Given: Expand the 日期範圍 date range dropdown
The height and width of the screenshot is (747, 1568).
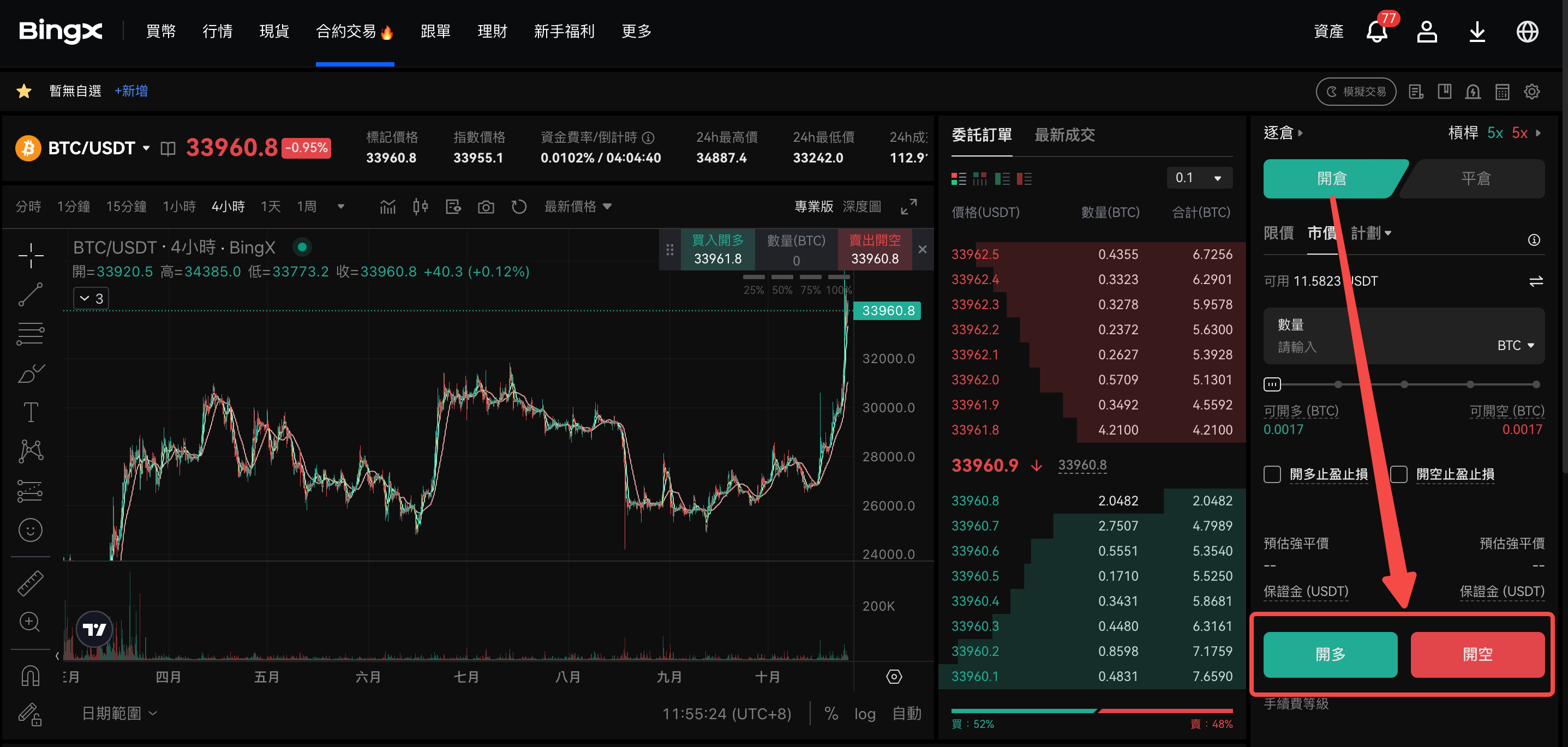Looking at the screenshot, I should click(119, 713).
